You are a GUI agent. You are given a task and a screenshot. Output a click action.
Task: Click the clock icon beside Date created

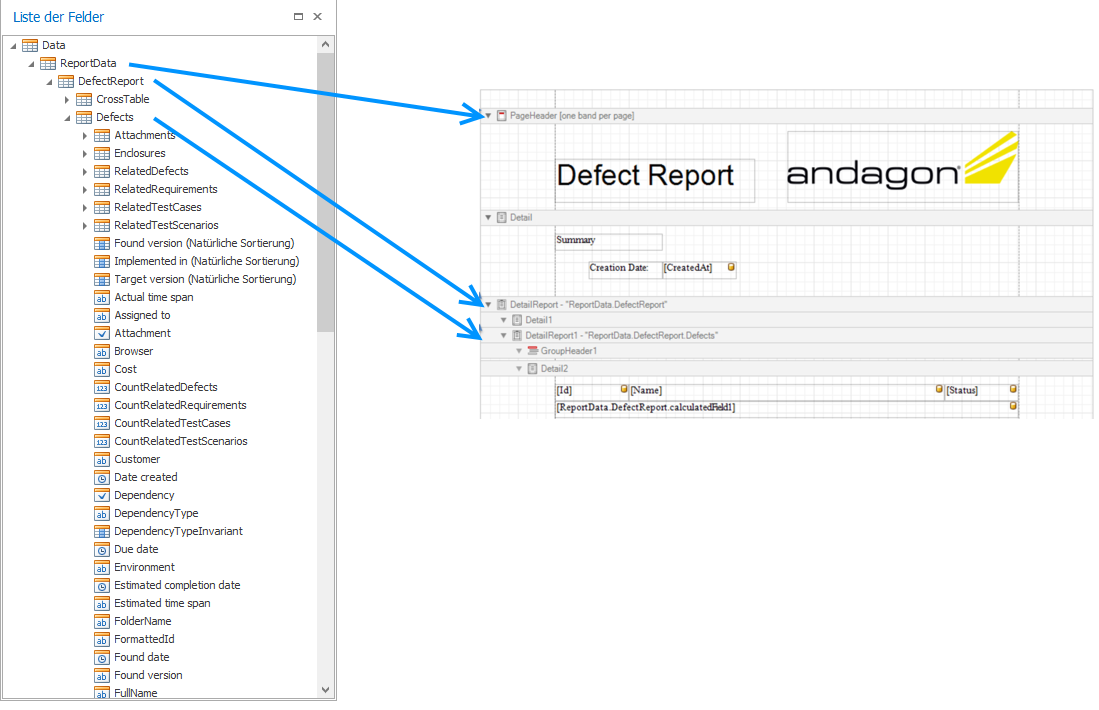(x=102, y=477)
